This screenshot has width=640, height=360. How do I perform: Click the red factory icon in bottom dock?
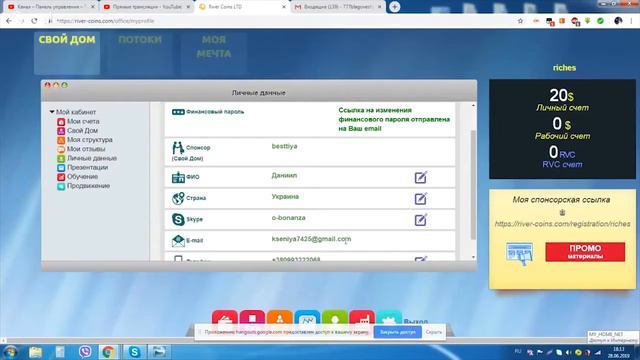pyautogui.click(x=362, y=318)
